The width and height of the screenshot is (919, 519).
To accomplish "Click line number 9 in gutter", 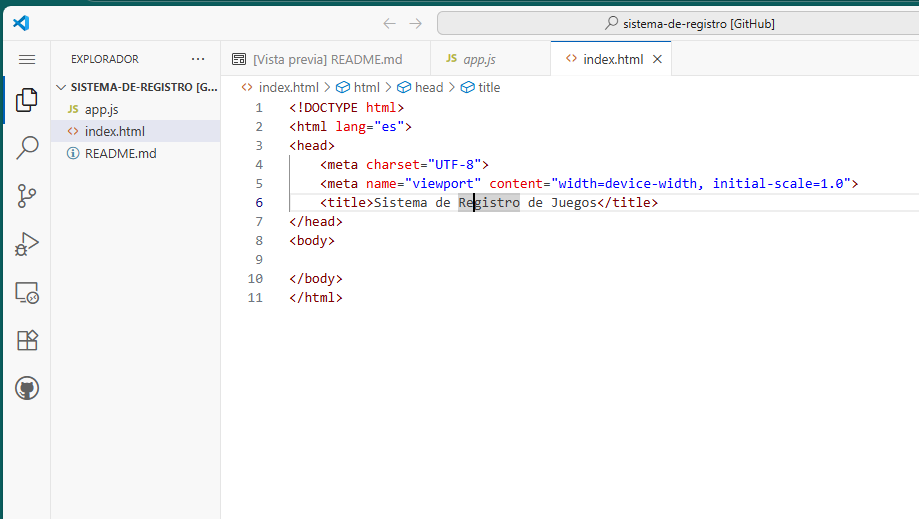I will (258, 260).
